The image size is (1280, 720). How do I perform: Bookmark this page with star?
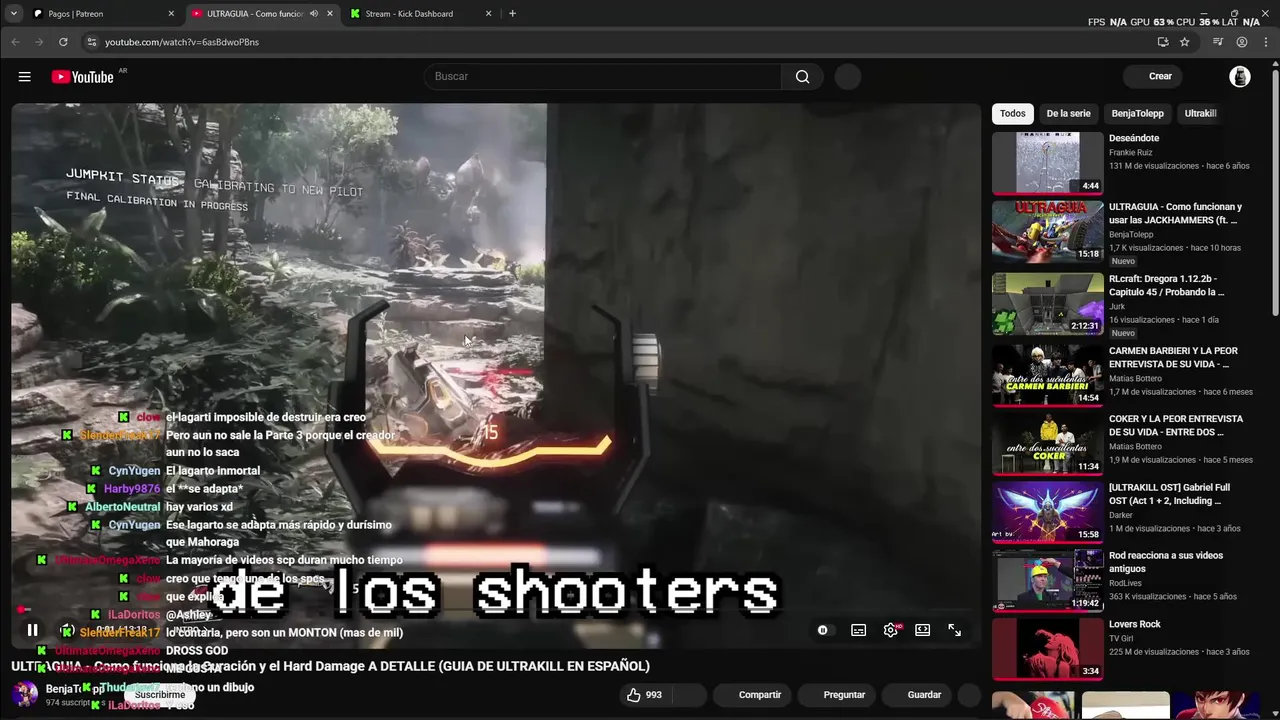pos(1185,42)
